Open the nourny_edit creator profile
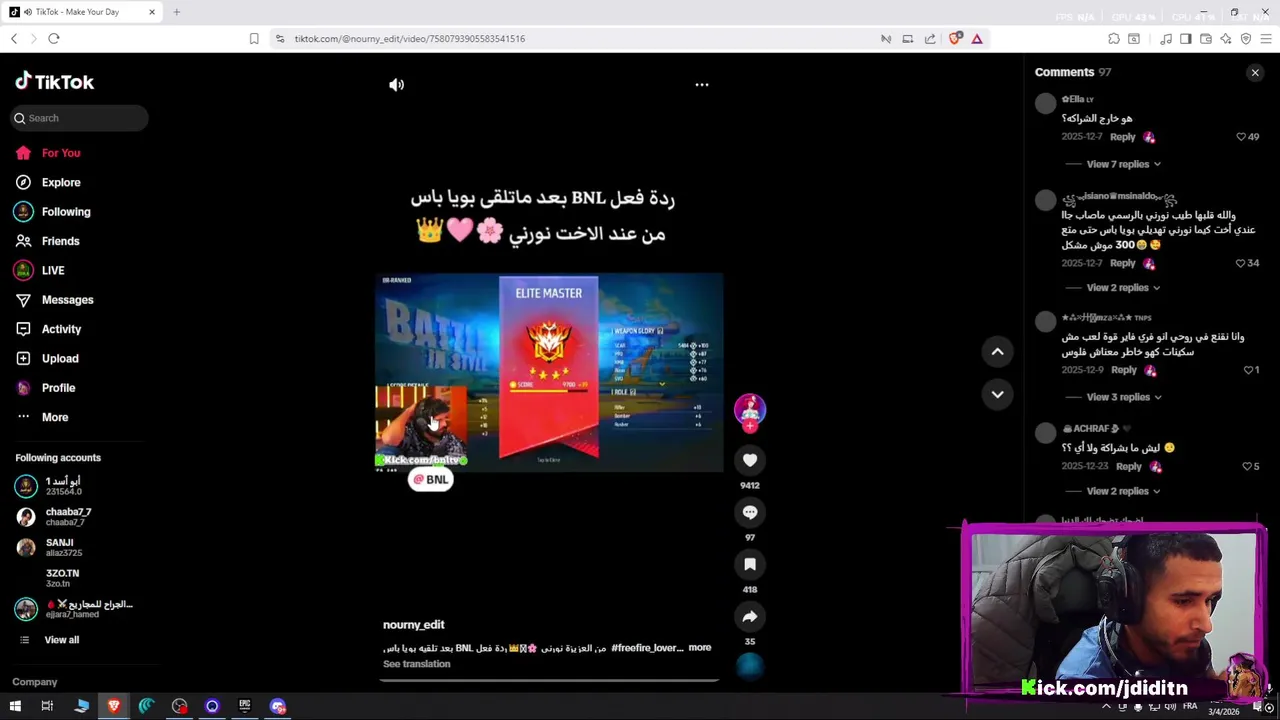The height and width of the screenshot is (720, 1280). point(414,625)
